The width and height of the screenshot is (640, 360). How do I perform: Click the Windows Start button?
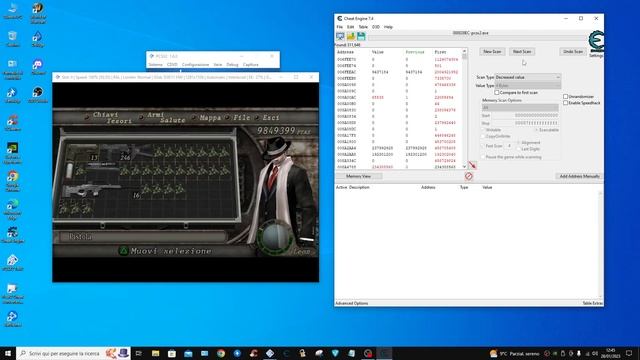(x=8, y=353)
